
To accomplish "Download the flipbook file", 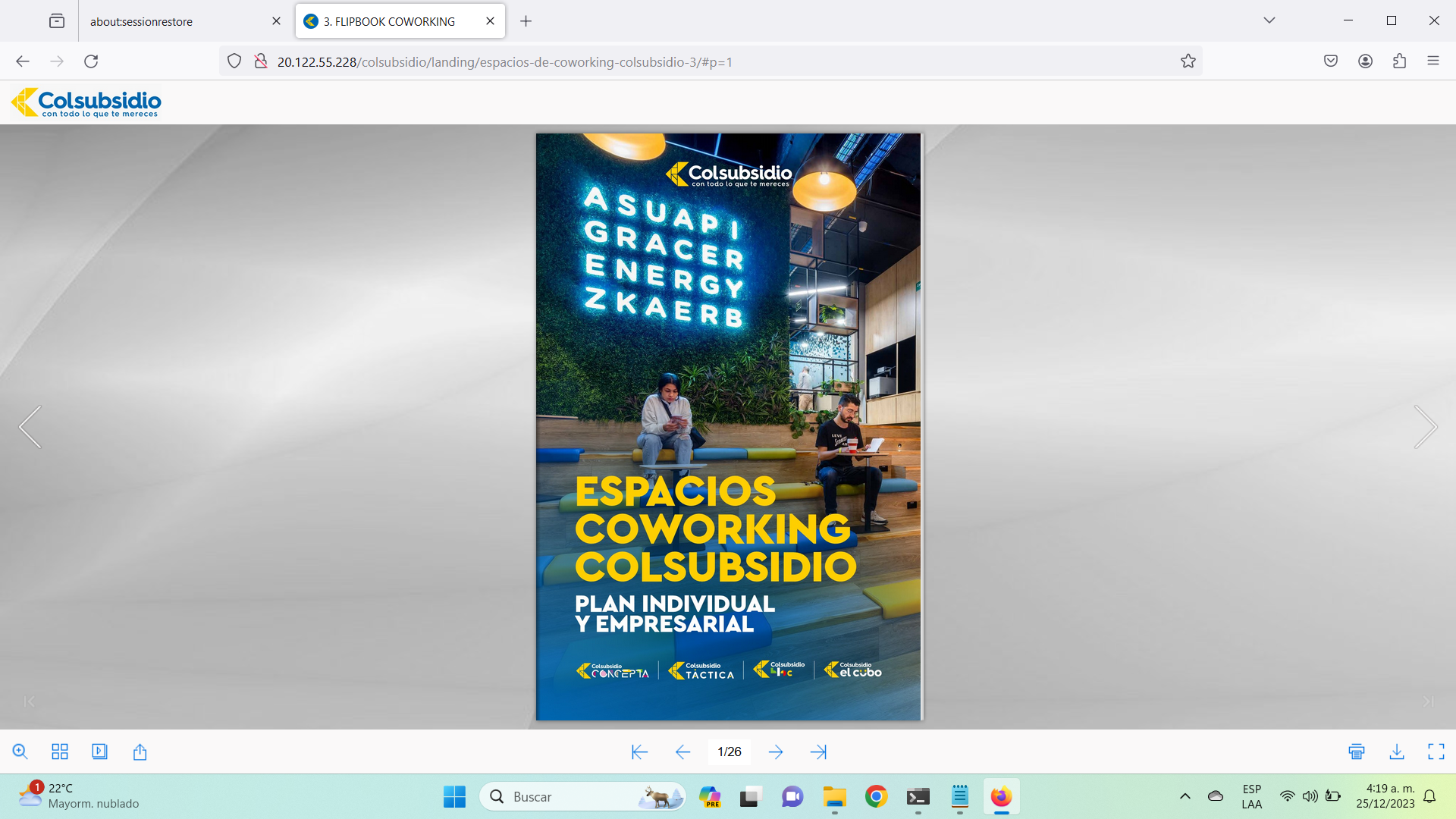I will pos(1396,752).
